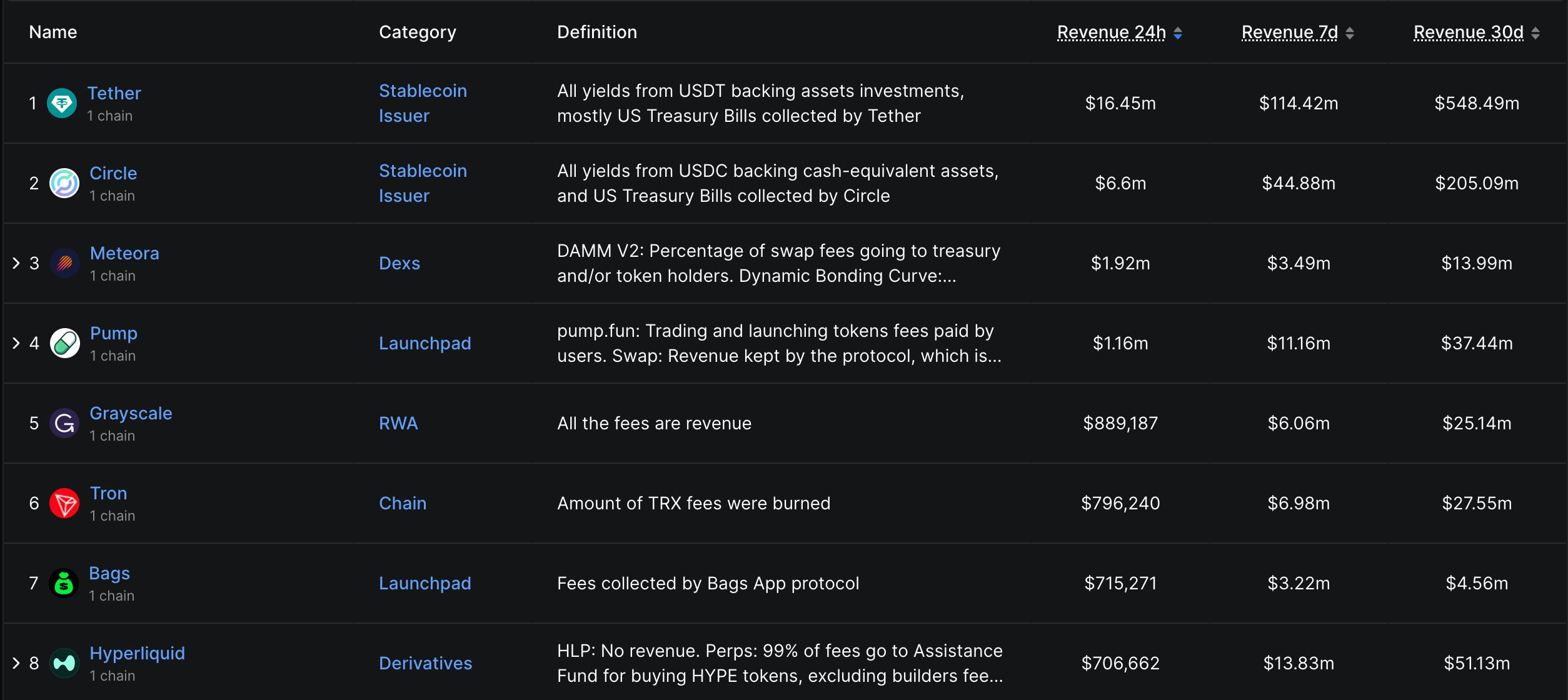Open the Tether protocol link
Screen dimensions: 1568x700
click(114, 93)
